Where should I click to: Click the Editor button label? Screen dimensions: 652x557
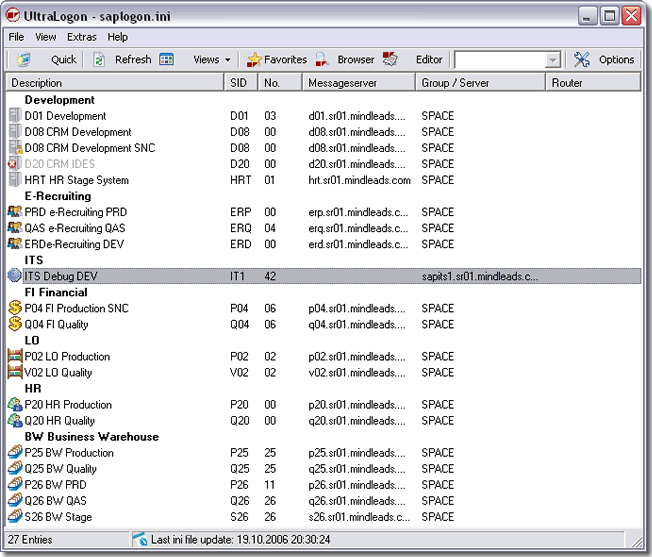coord(429,59)
